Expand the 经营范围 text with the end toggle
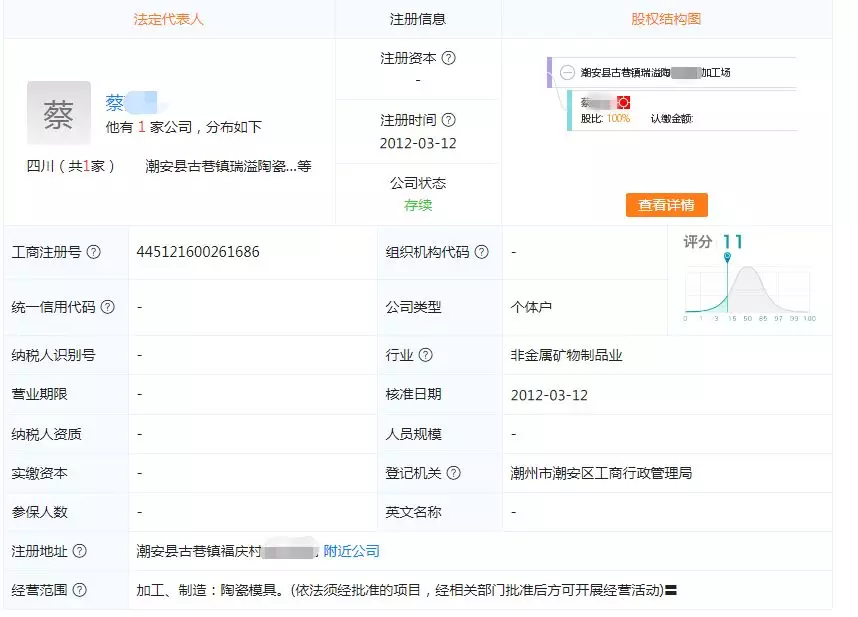The image size is (858, 617). coord(672,591)
